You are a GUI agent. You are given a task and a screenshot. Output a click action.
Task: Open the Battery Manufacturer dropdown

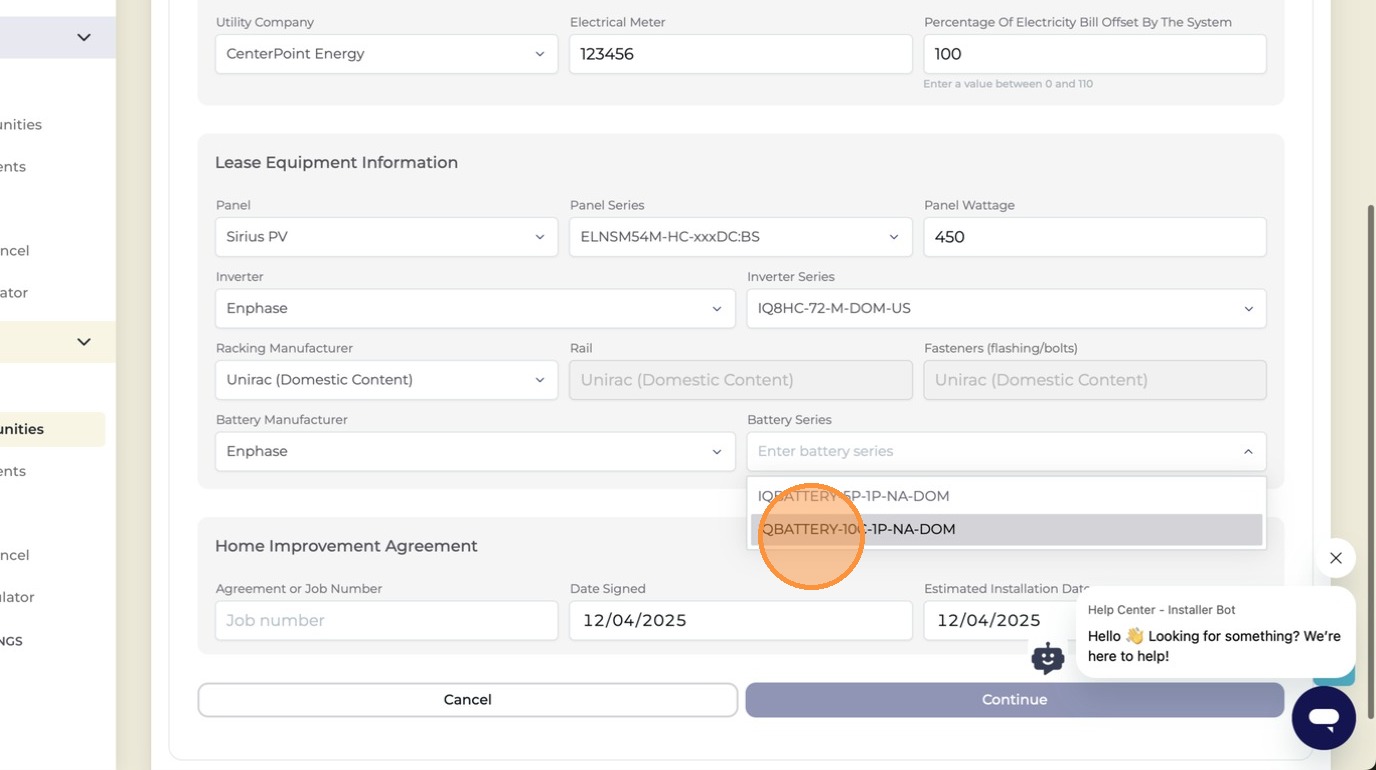point(475,452)
